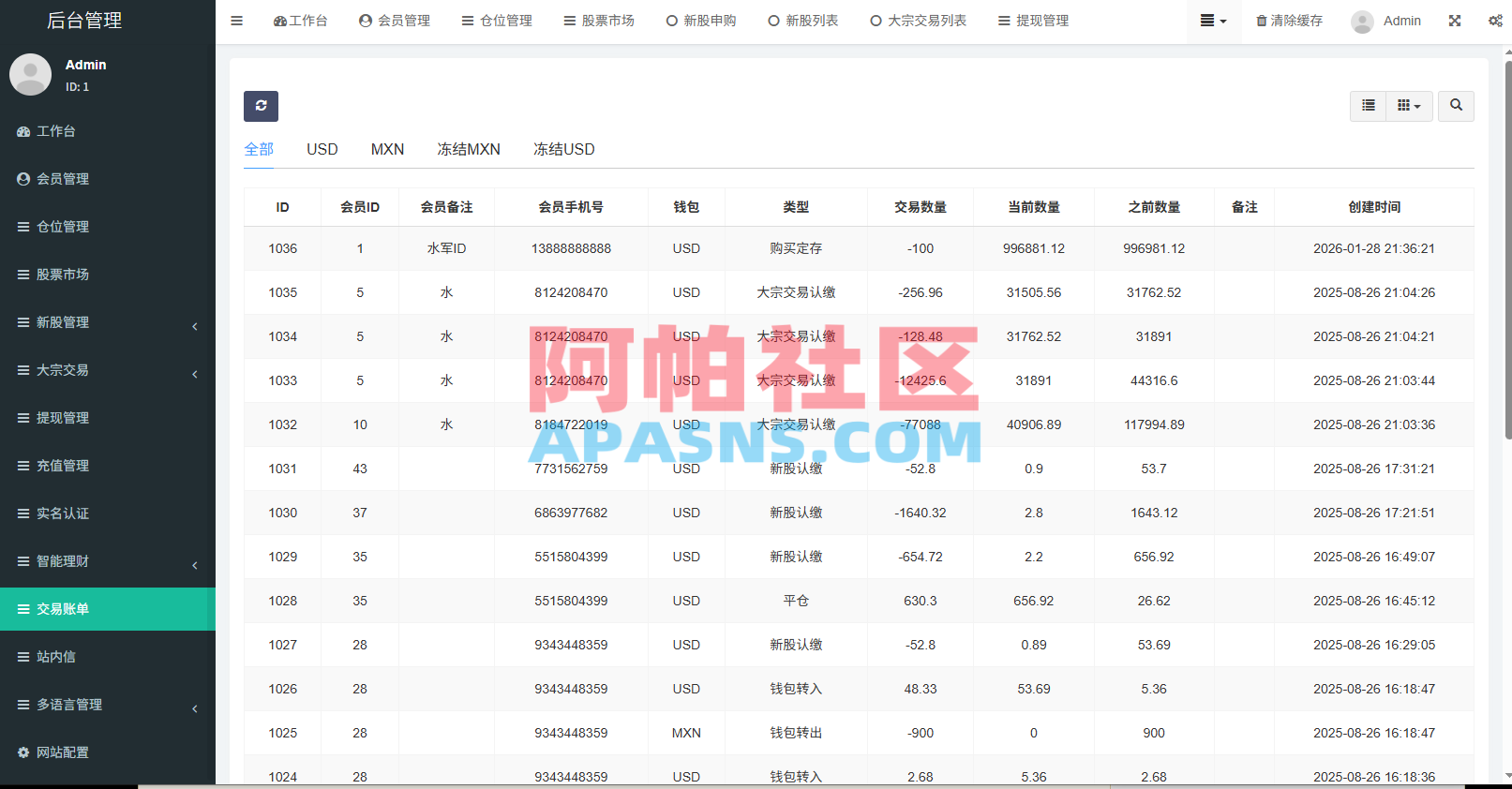Image resolution: width=1512 pixels, height=789 pixels.
Task: Switch to the 冻结MXN filter tab
Action: pyautogui.click(x=469, y=149)
